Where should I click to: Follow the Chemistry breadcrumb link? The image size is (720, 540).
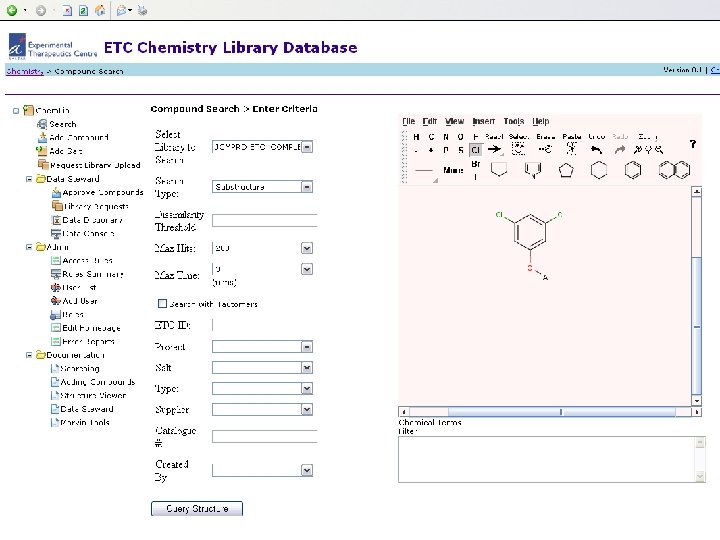click(x=25, y=71)
